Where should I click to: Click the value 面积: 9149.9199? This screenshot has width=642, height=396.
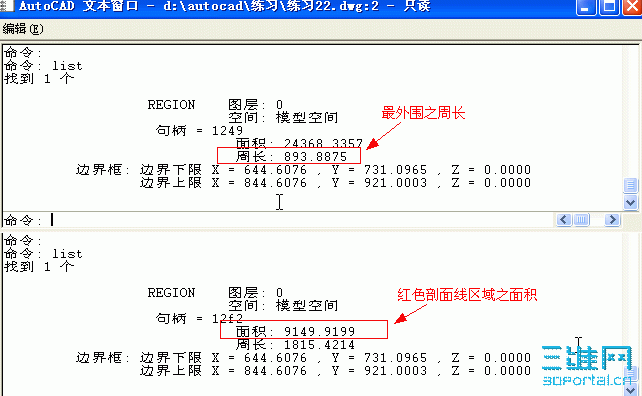coord(295,331)
